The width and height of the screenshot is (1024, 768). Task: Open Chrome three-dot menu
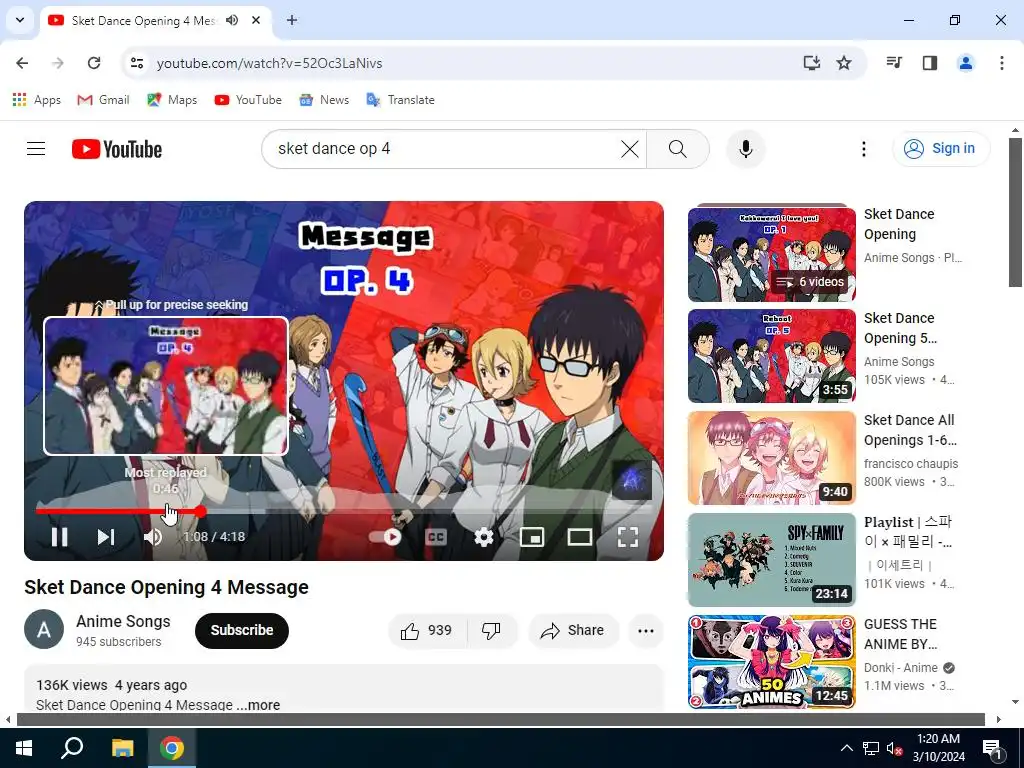tap(1002, 63)
